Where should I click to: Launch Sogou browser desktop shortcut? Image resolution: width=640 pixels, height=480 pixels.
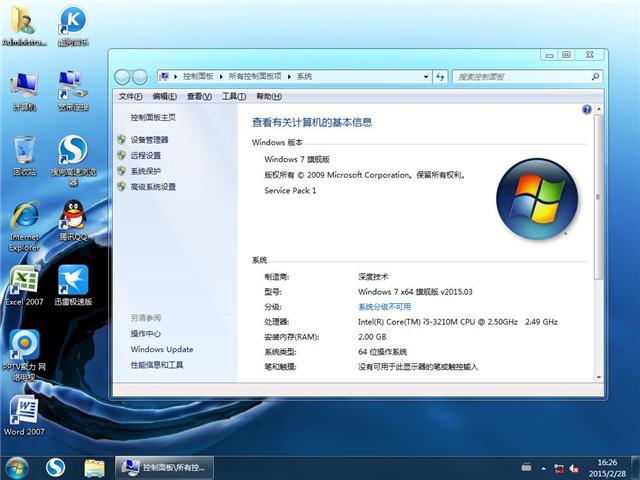[x=73, y=160]
